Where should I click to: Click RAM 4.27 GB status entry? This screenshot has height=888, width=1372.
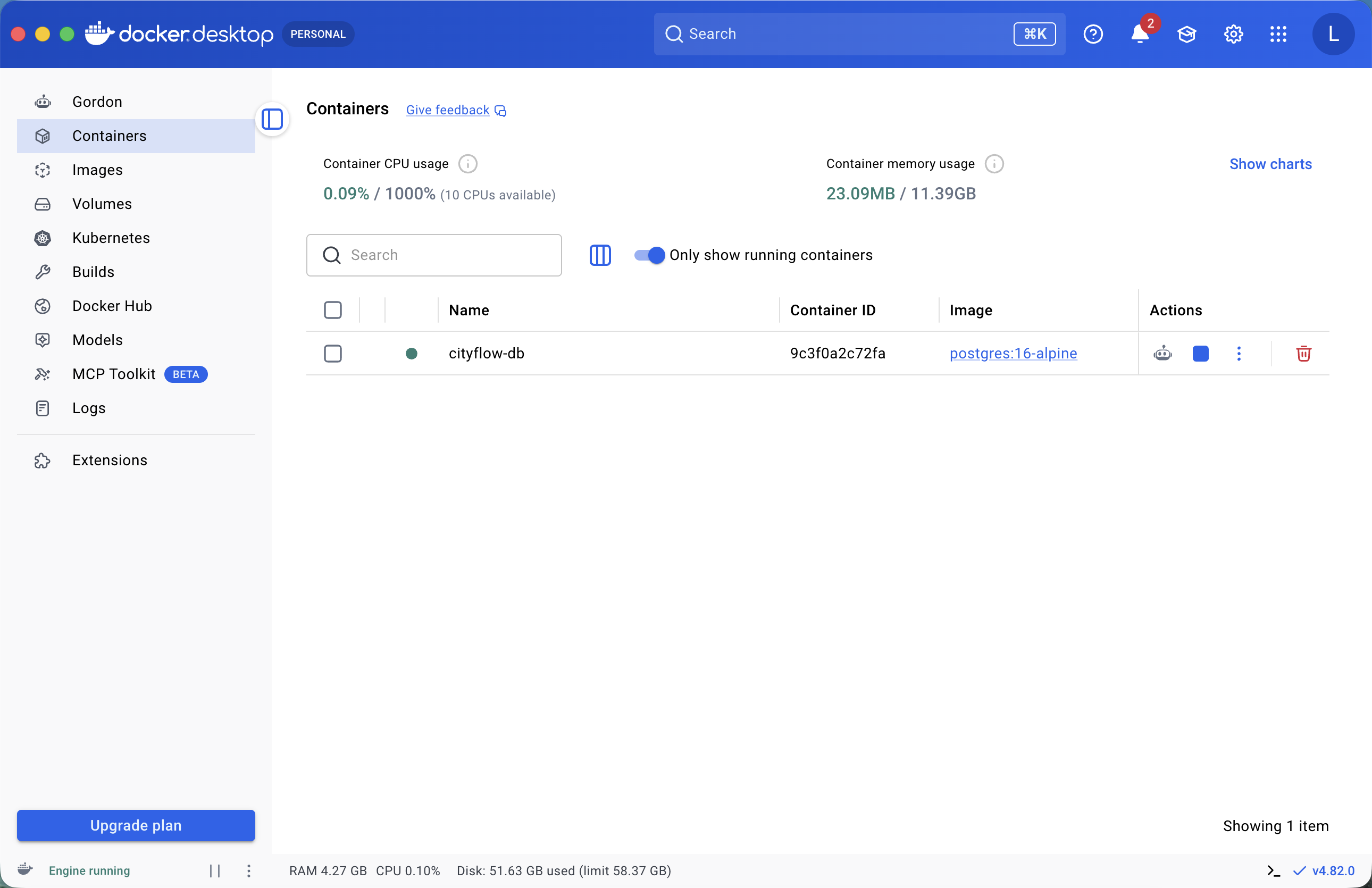point(328,870)
